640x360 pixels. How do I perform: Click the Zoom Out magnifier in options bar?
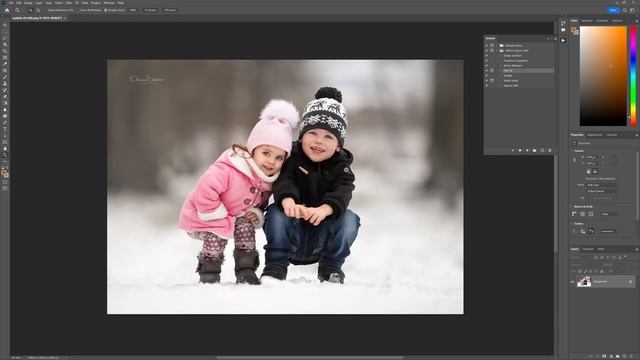pyautogui.click(x=38, y=10)
